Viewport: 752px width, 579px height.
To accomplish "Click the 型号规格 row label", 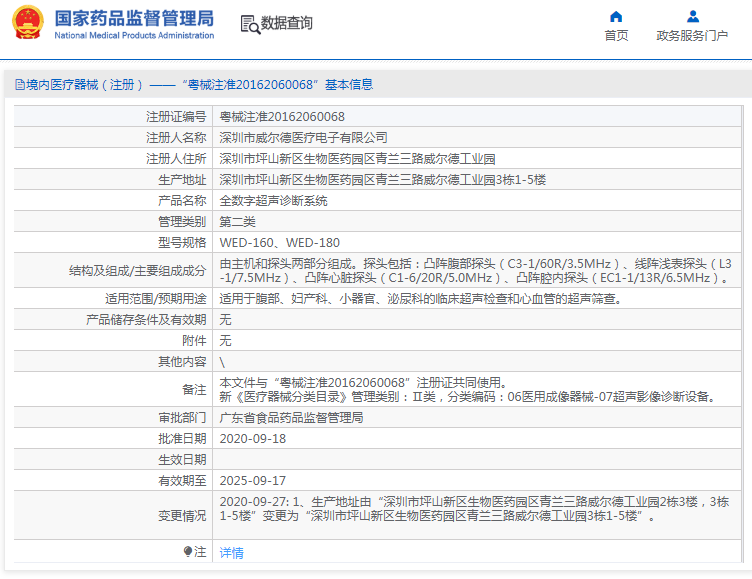I will tap(182, 243).
